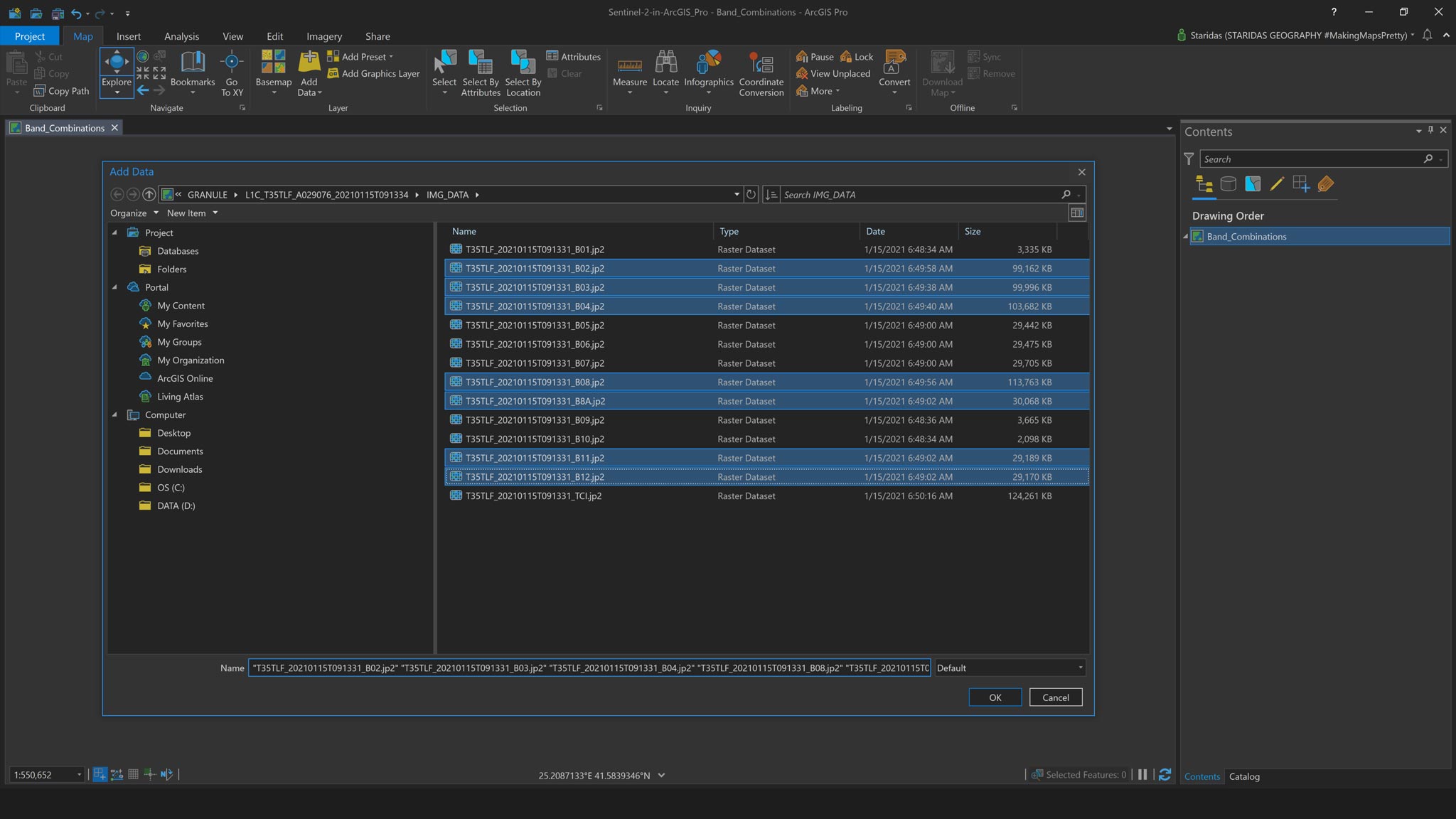Open the Project tab
Viewport: 1456px width, 819px height.
(29, 36)
